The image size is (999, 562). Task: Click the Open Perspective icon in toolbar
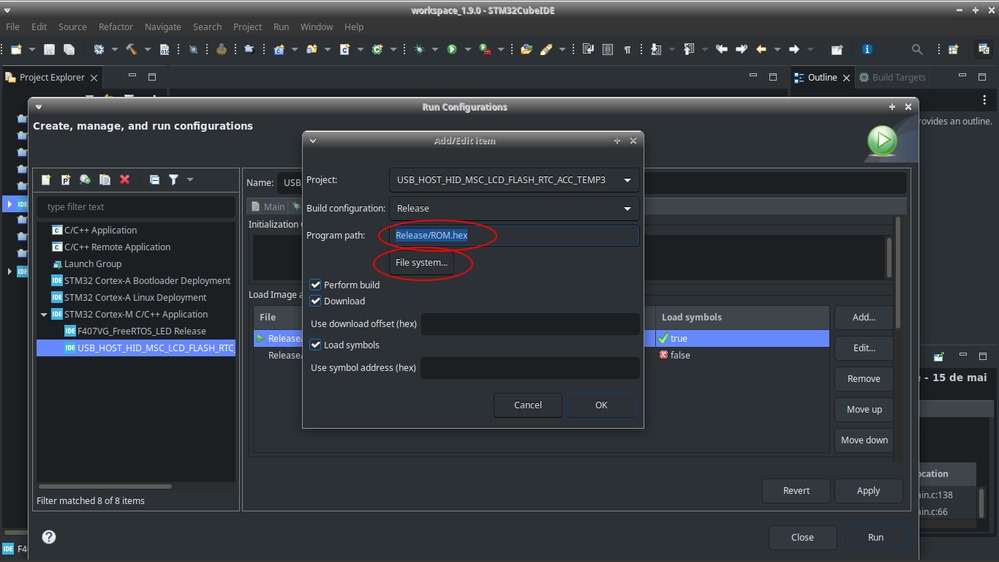[x=953, y=49]
